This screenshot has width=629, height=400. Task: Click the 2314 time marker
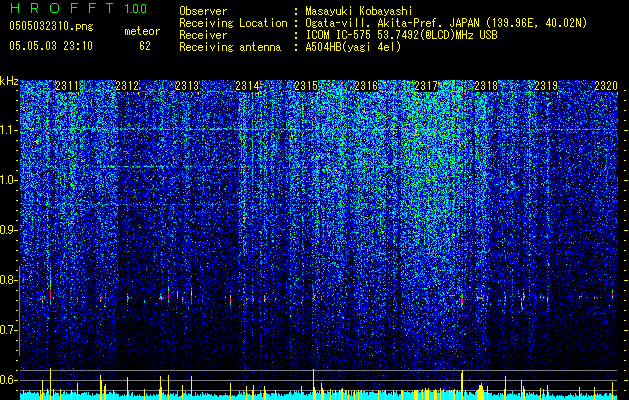click(247, 86)
